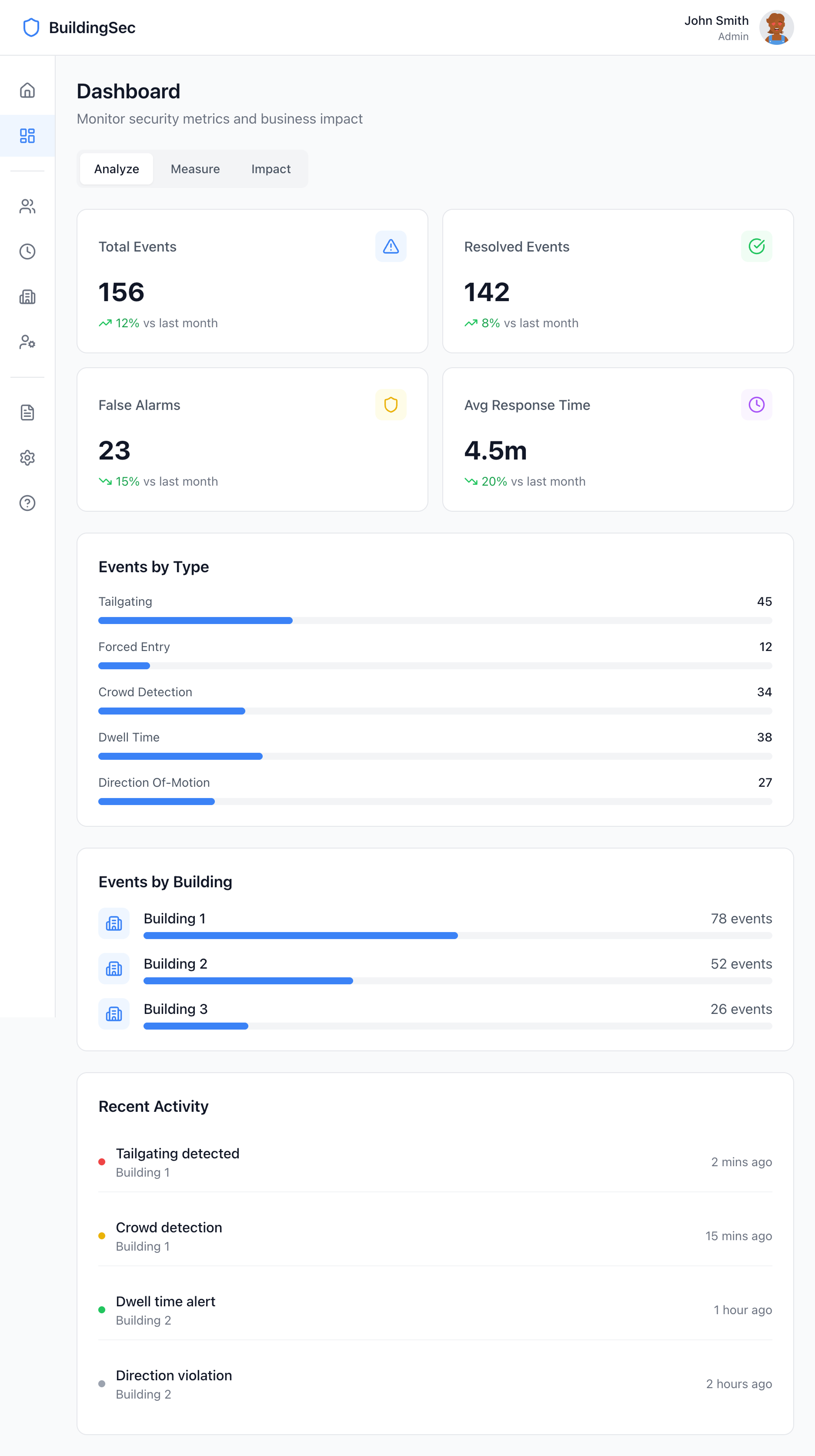815x1456 pixels.
Task: Click the Building 3 icon
Action: [114, 1014]
